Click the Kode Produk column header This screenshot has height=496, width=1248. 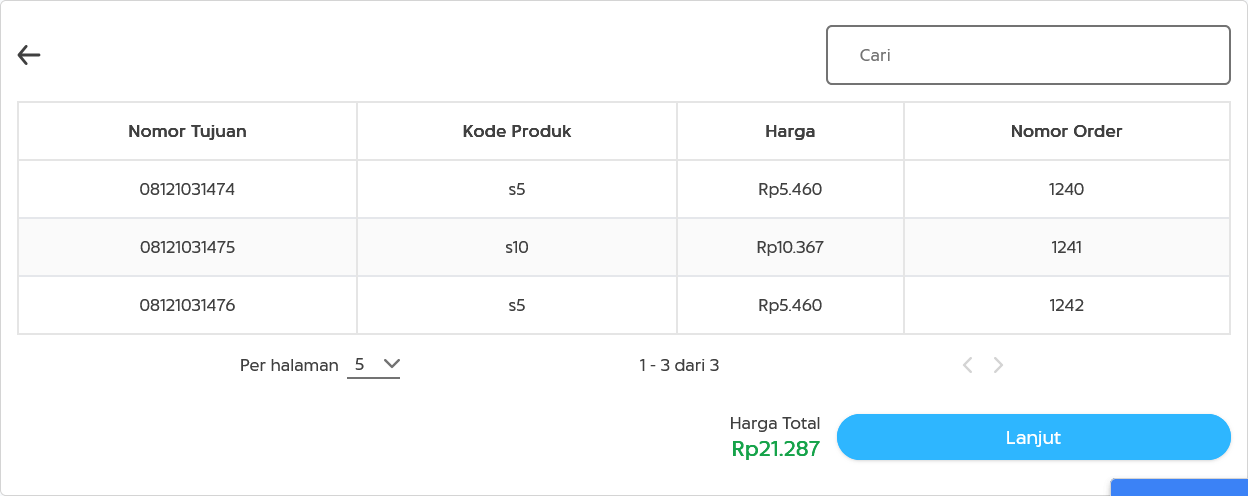[517, 131]
